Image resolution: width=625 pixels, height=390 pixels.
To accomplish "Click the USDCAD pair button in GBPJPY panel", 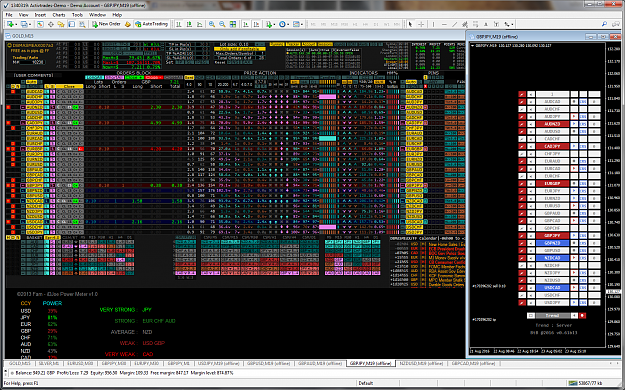I will point(552,288).
